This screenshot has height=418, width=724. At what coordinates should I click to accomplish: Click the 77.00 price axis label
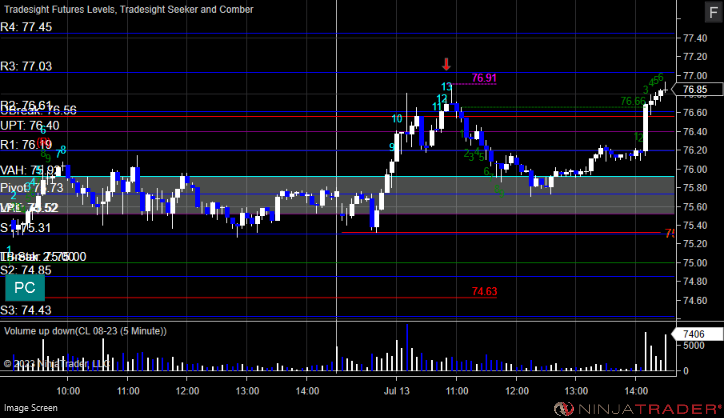[695, 76]
